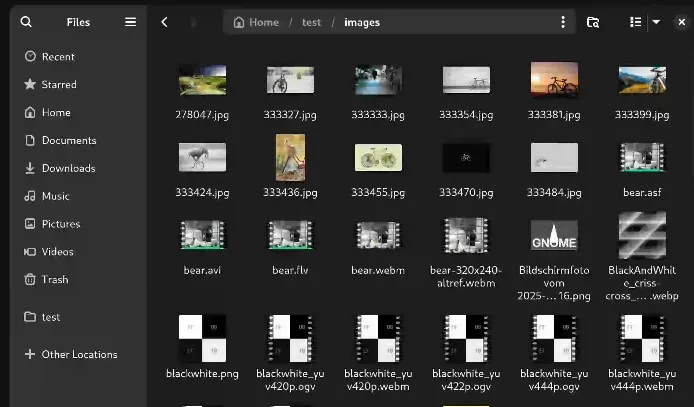Toggle to list view layout
Image resolution: width=694 pixels, height=407 pixels.
[635, 22]
